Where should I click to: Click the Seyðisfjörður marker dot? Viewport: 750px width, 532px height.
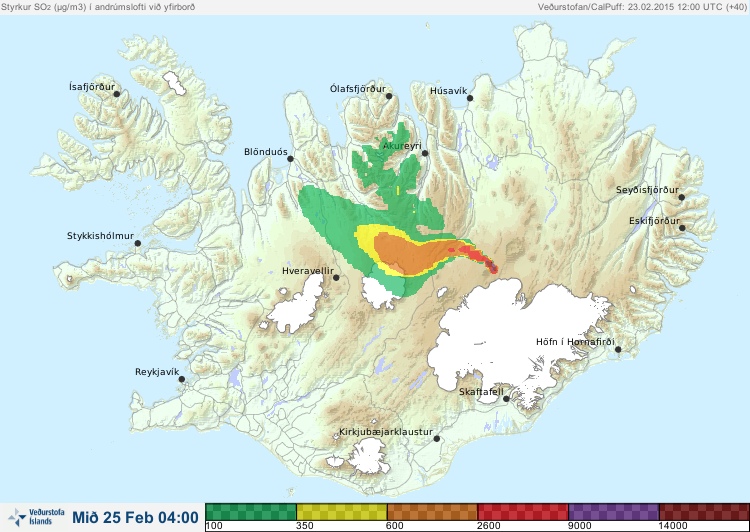pyautogui.click(x=682, y=197)
